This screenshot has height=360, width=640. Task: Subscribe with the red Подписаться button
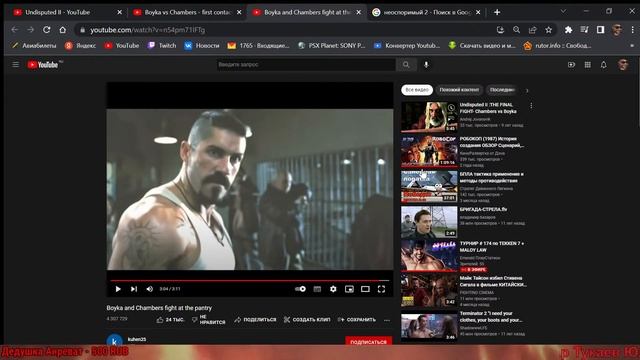point(369,341)
